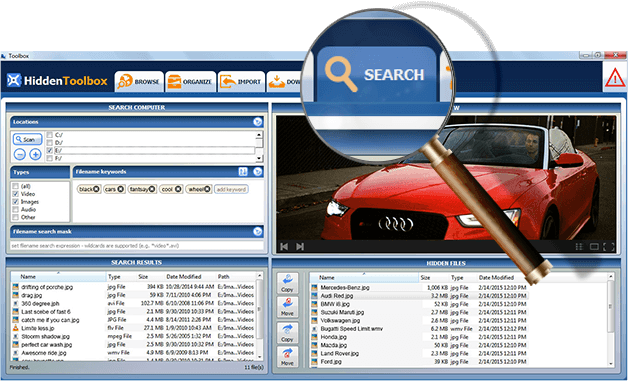Remove the 'fantsay' keyword tag
This screenshot has width=628, height=381.
152,189
